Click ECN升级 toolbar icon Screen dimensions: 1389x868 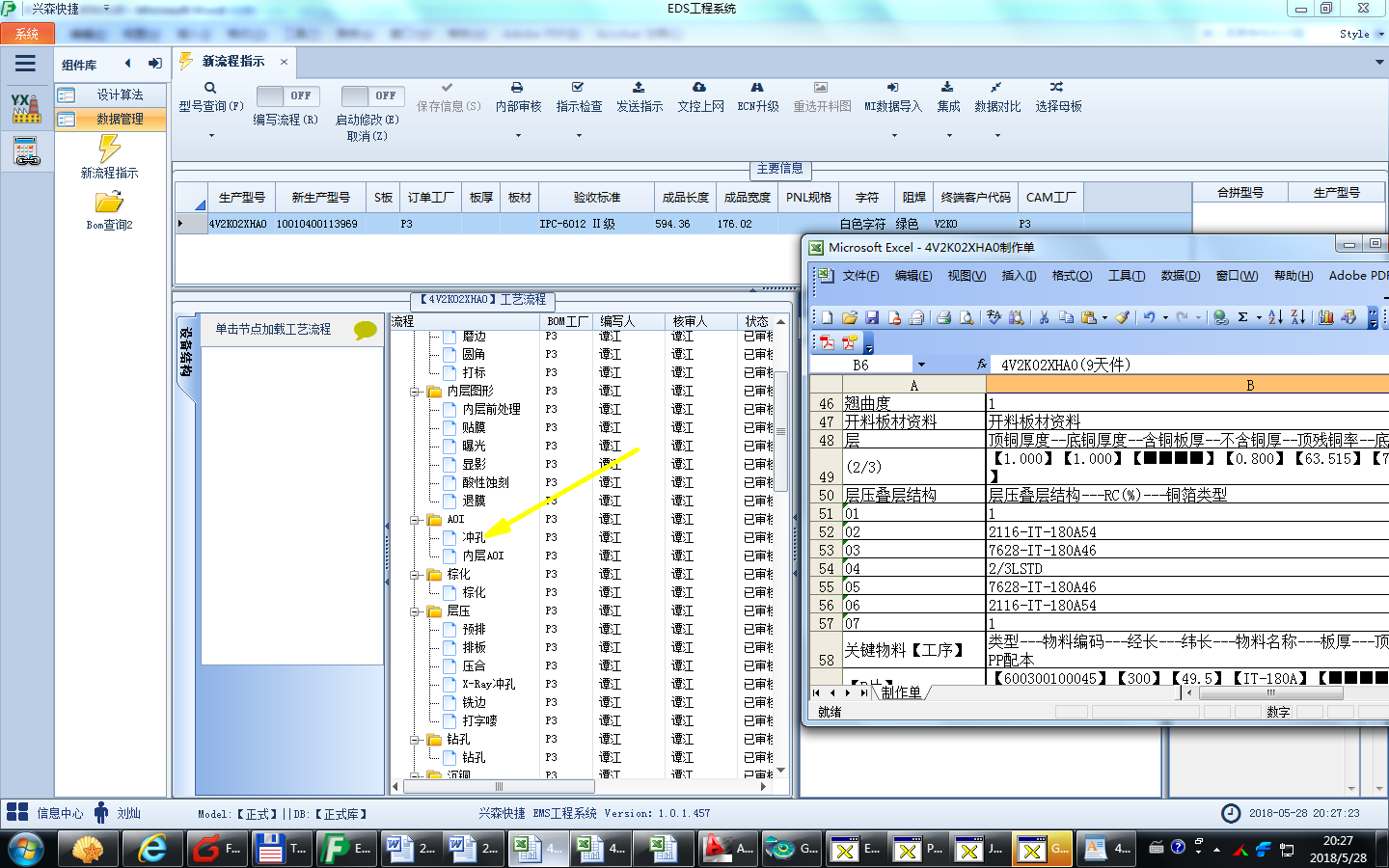click(x=757, y=88)
